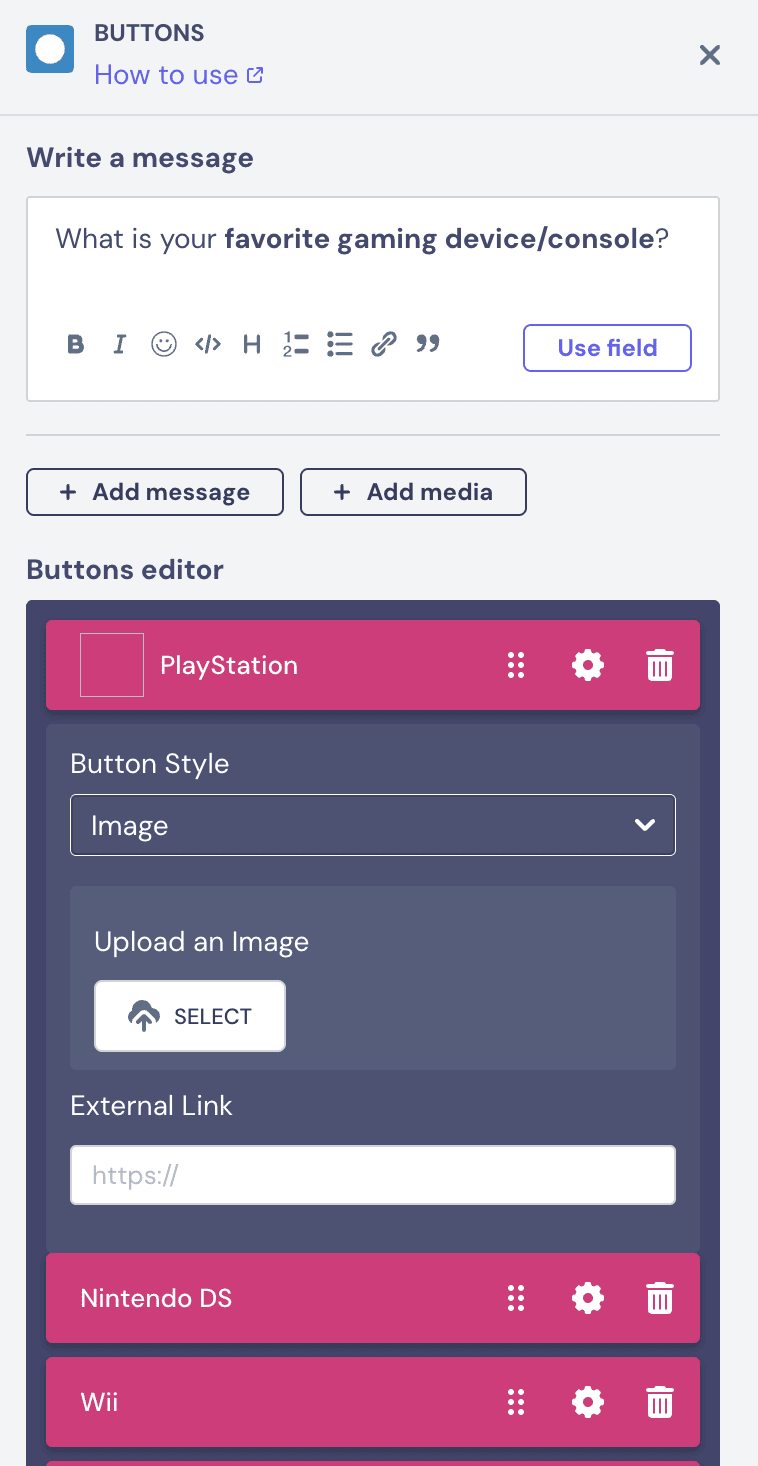Insert inline code formatting
758x1466 pixels.
click(208, 345)
